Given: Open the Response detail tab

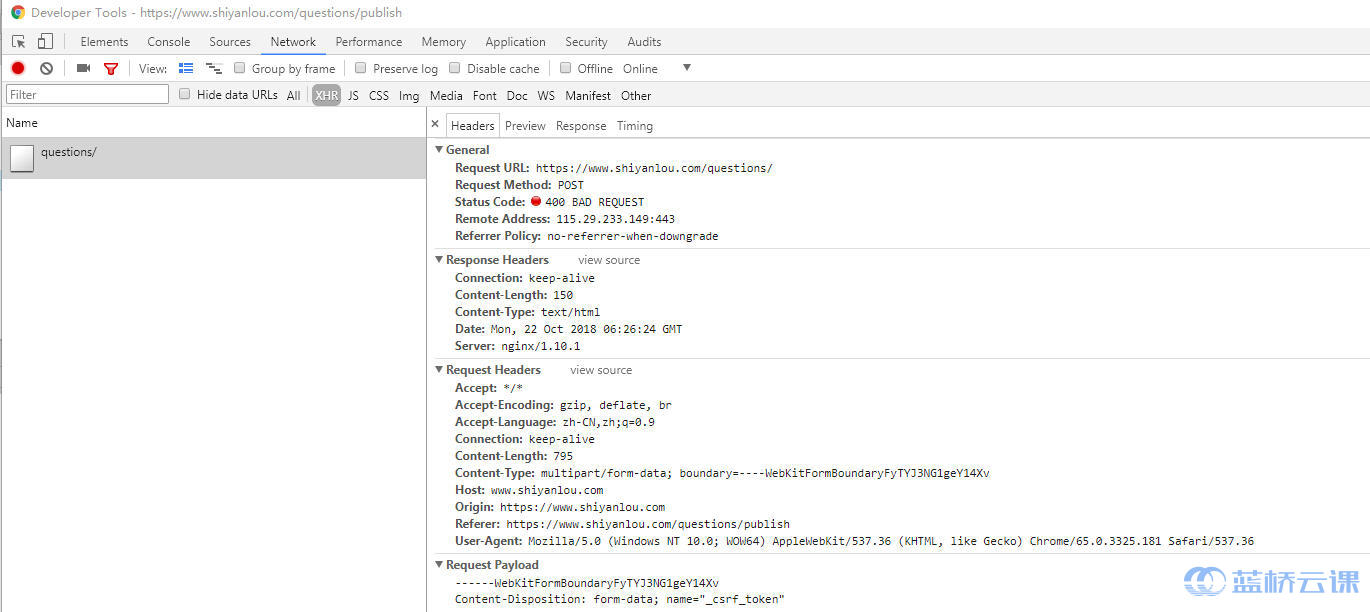Looking at the screenshot, I should coord(581,126).
